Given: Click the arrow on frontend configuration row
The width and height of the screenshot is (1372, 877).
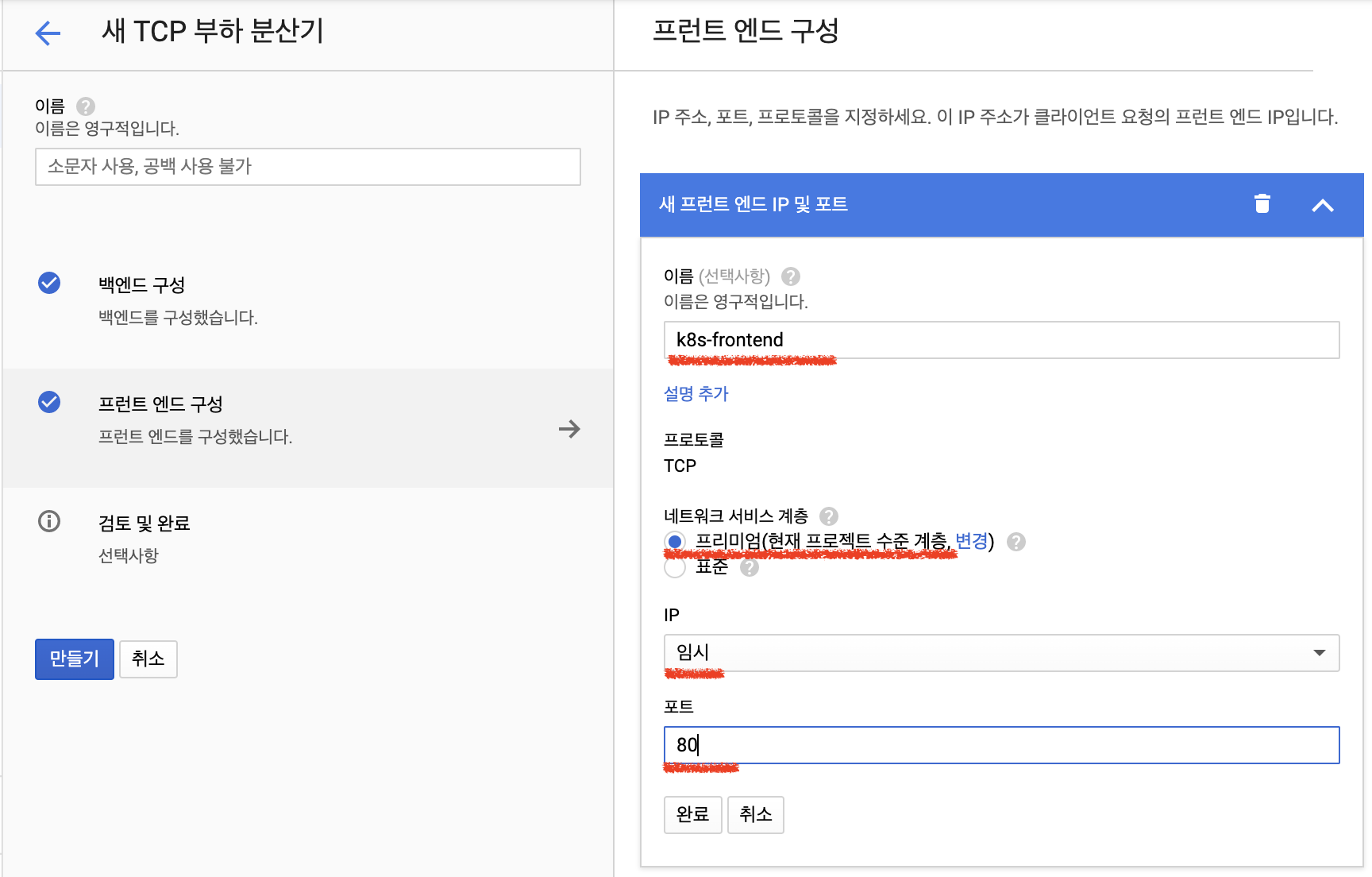Looking at the screenshot, I should pyautogui.click(x=569, y=429).
